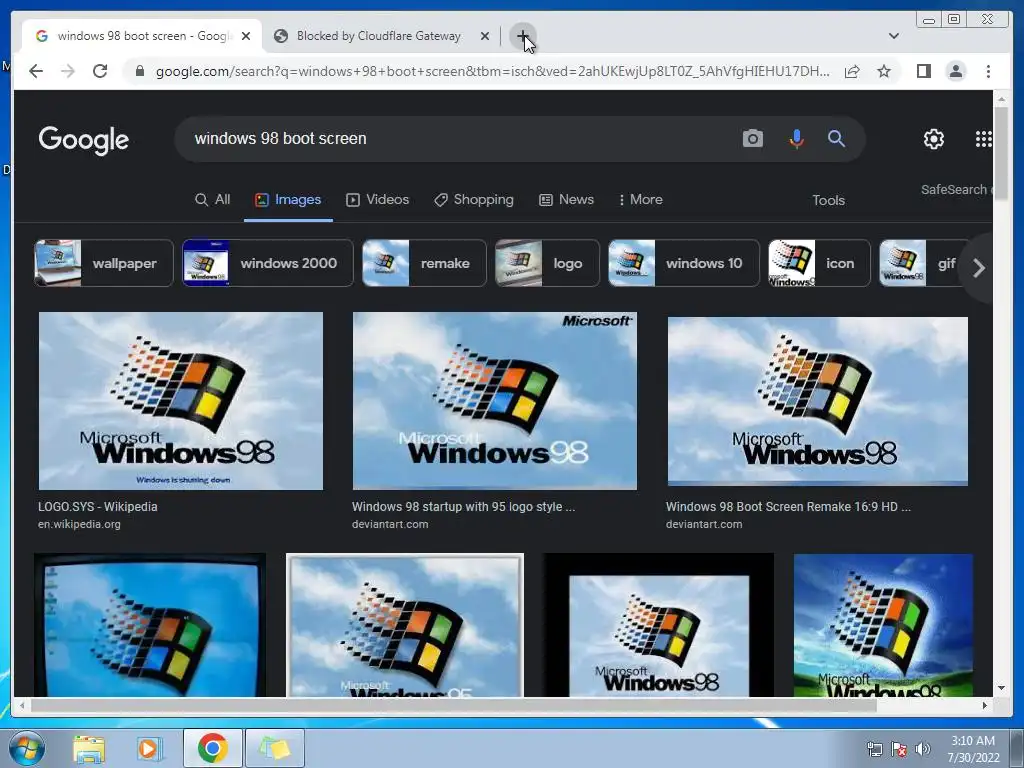Open the CRT monitor Windows logo thumbnail
Viewport: 1024px width, 768px height.
tap(150, 625)
